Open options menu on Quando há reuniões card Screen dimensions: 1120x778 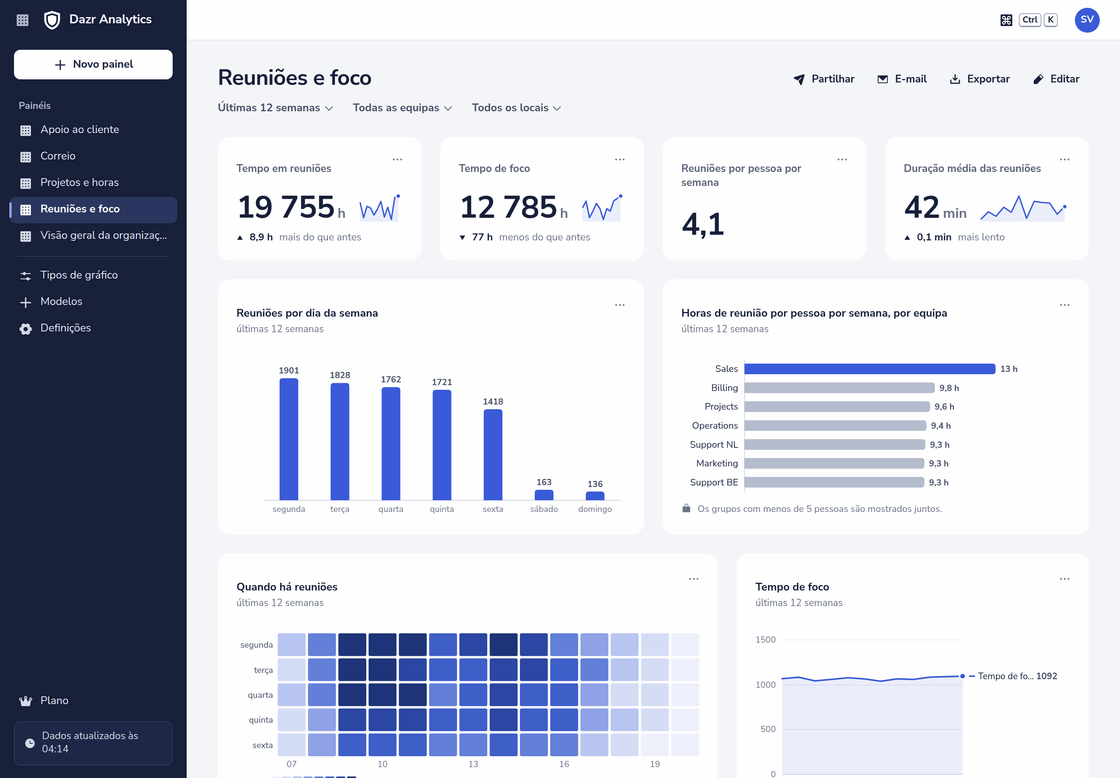coord(694,579)
